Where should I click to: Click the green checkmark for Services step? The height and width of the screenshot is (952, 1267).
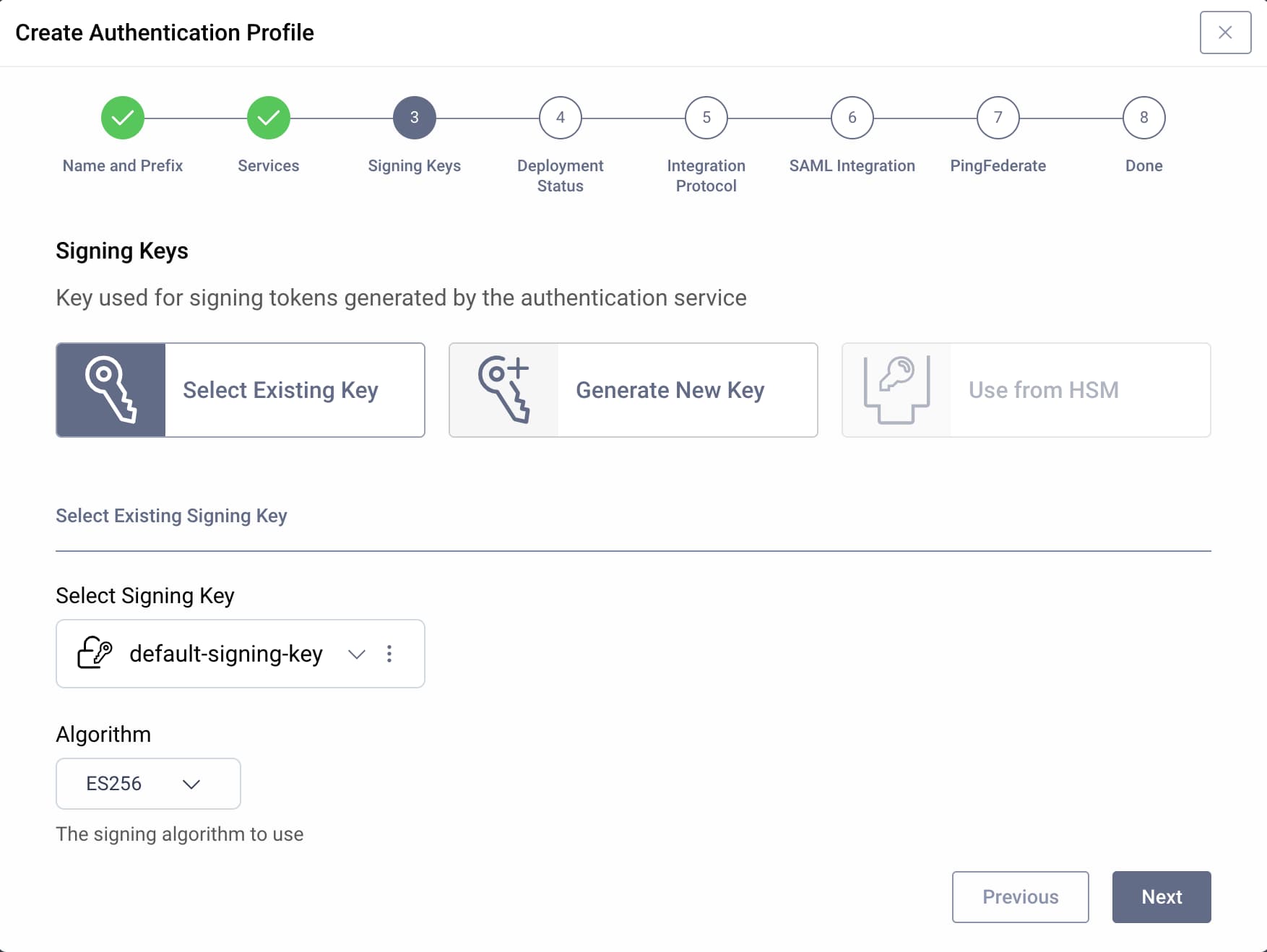click(x=268, y=117)
